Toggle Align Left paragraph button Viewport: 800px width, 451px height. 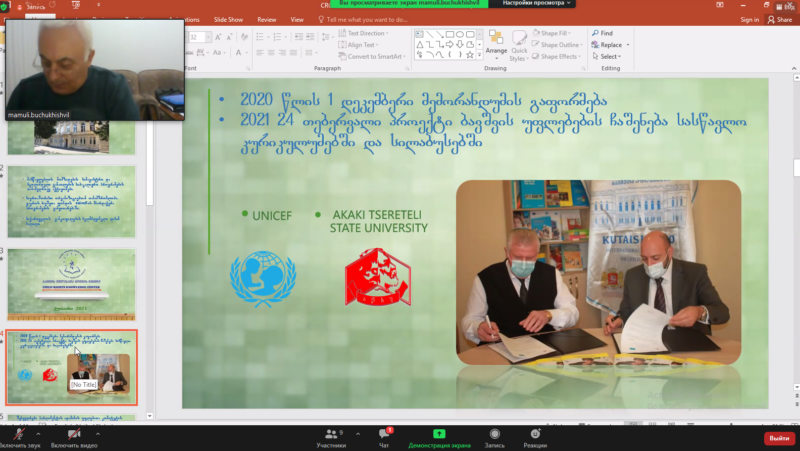pyautogui.click(x=260, y=53)
